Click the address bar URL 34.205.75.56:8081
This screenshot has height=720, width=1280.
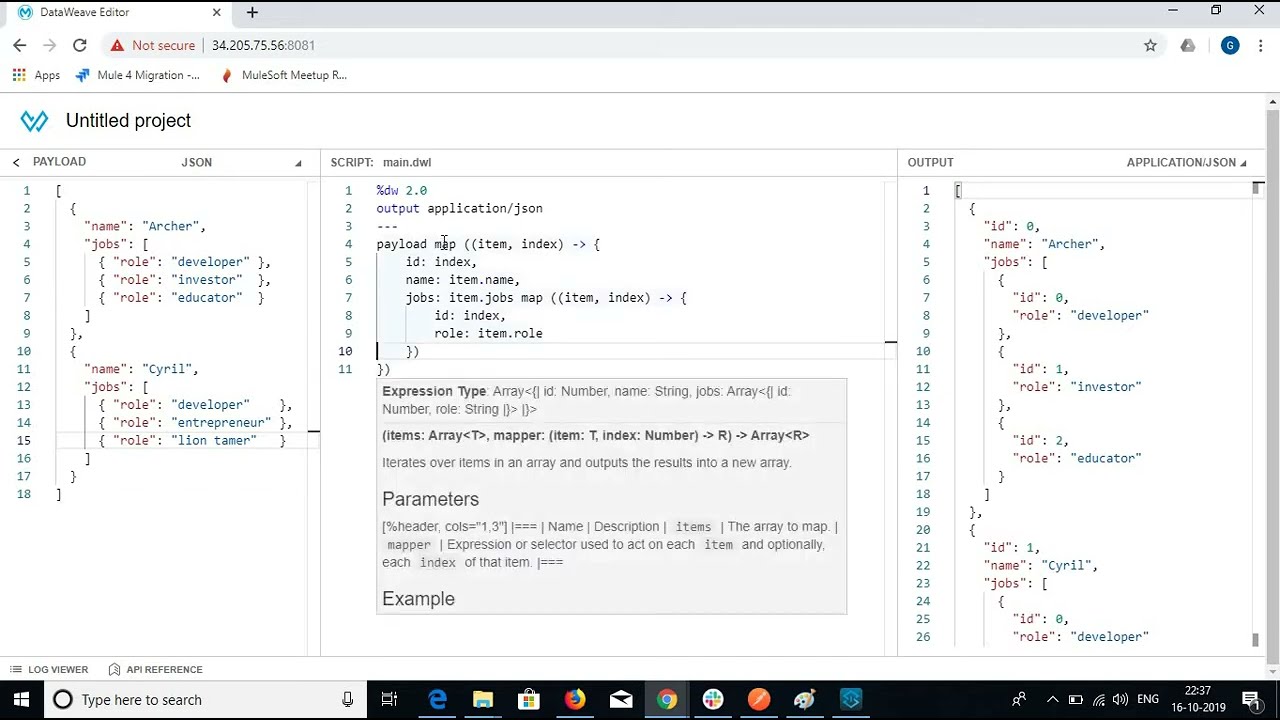point(263,45)
